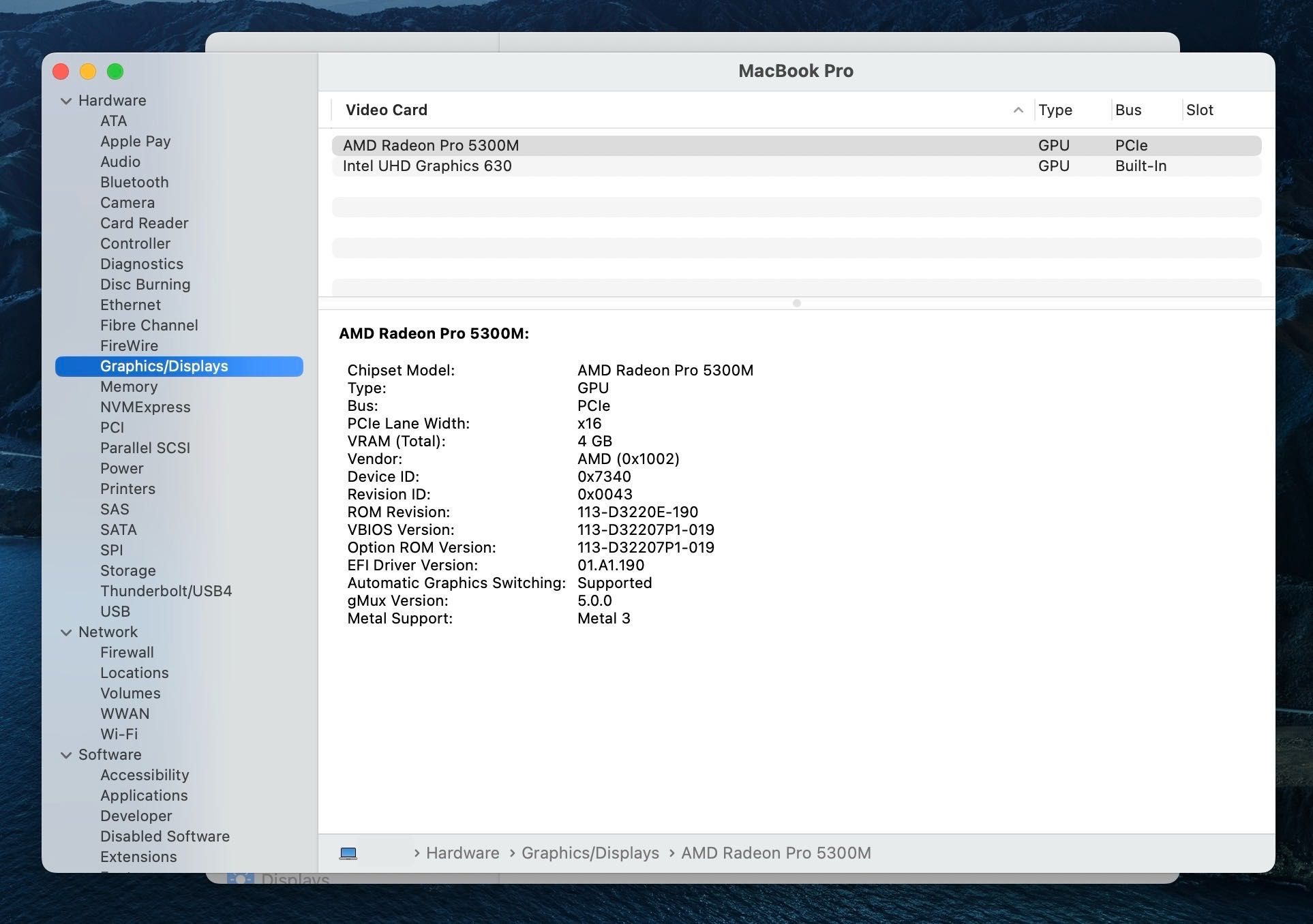Open Power information
The image size is (1313, 924).
[x=121, y=468]
